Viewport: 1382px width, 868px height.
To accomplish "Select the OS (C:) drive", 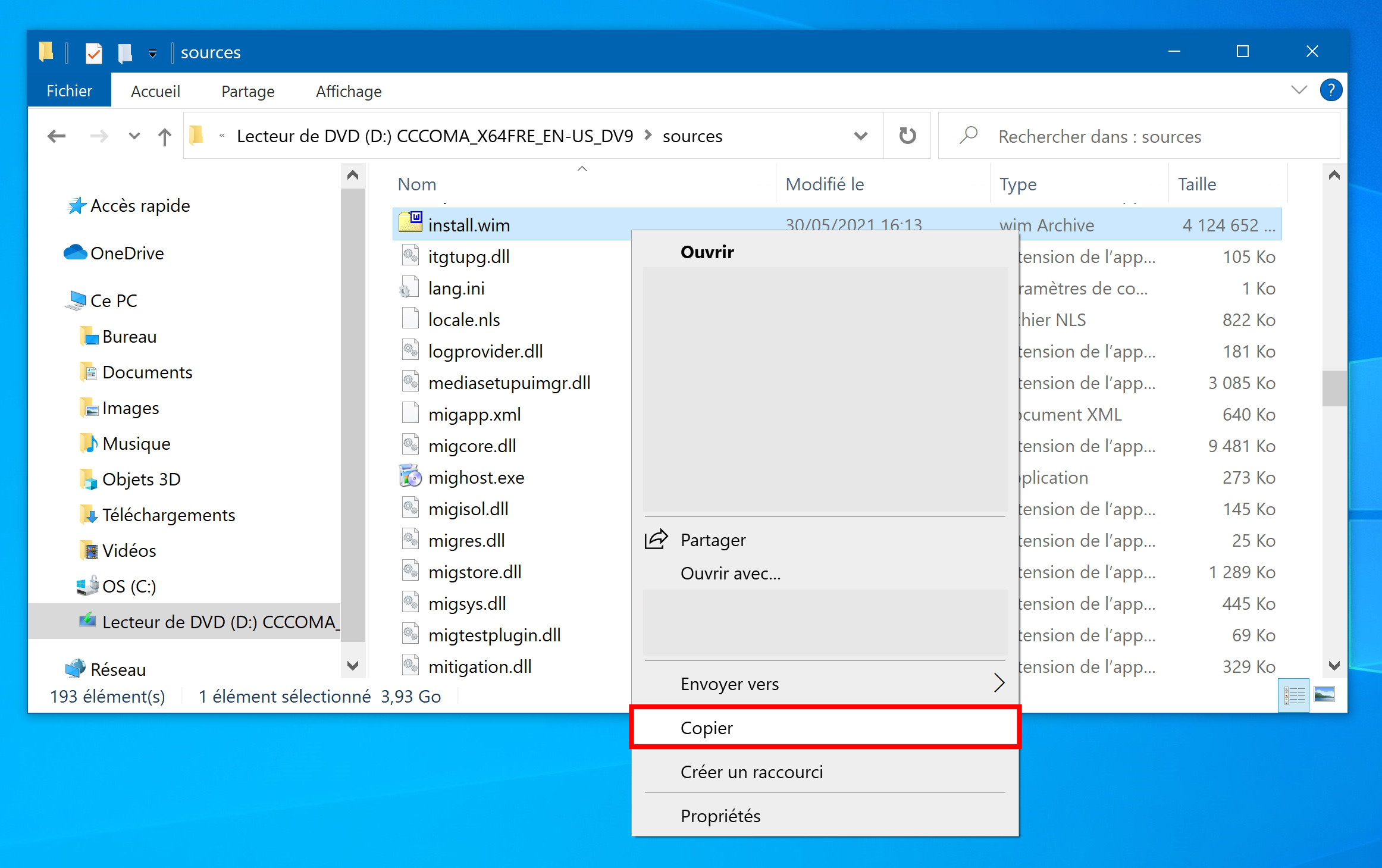I will (x=117, y=587).
